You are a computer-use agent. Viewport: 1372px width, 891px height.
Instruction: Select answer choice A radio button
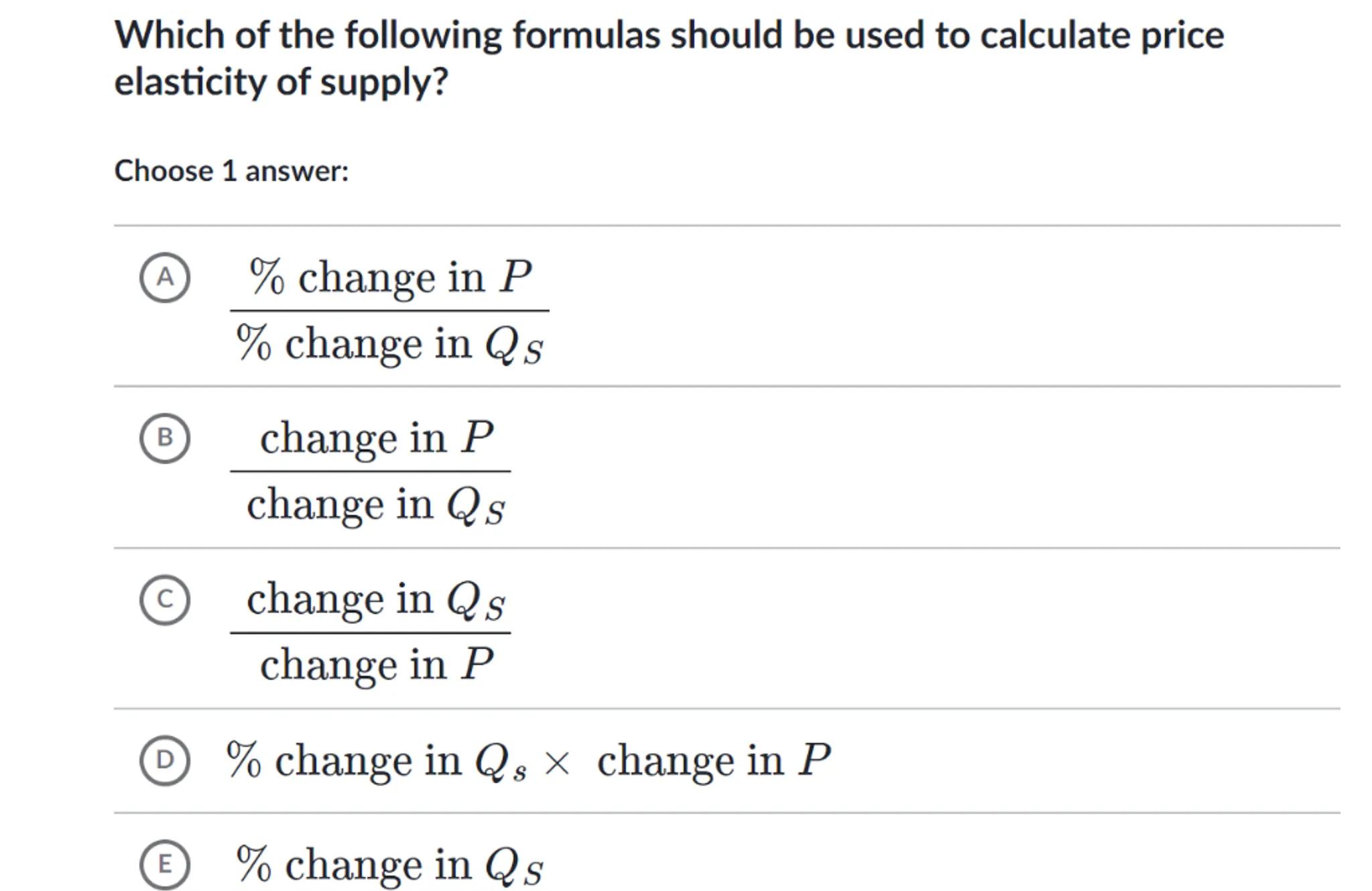[165, 278]
